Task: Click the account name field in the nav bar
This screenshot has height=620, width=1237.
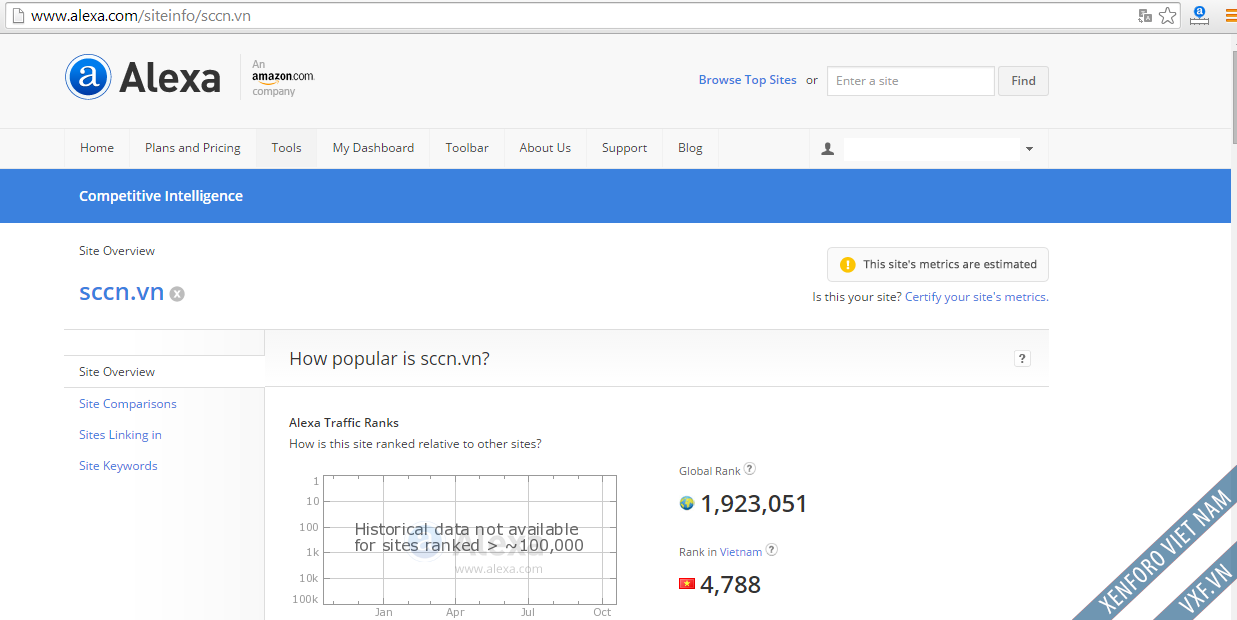Action: point(931,149)
